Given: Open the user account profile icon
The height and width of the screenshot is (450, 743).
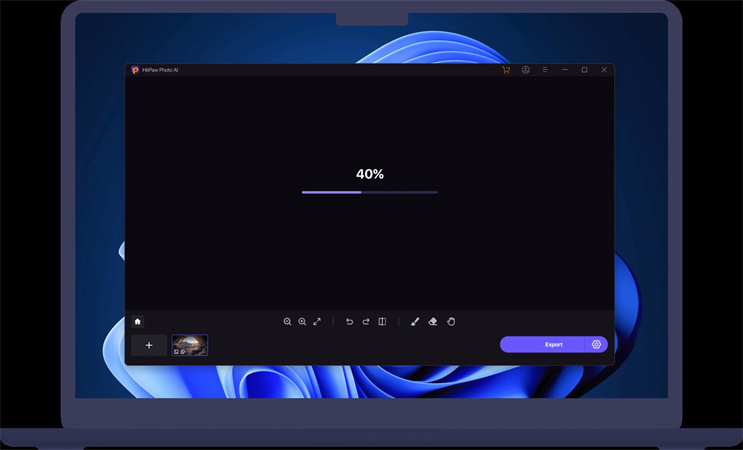Looking at the screenshot, I should click(x=526, y=70).
